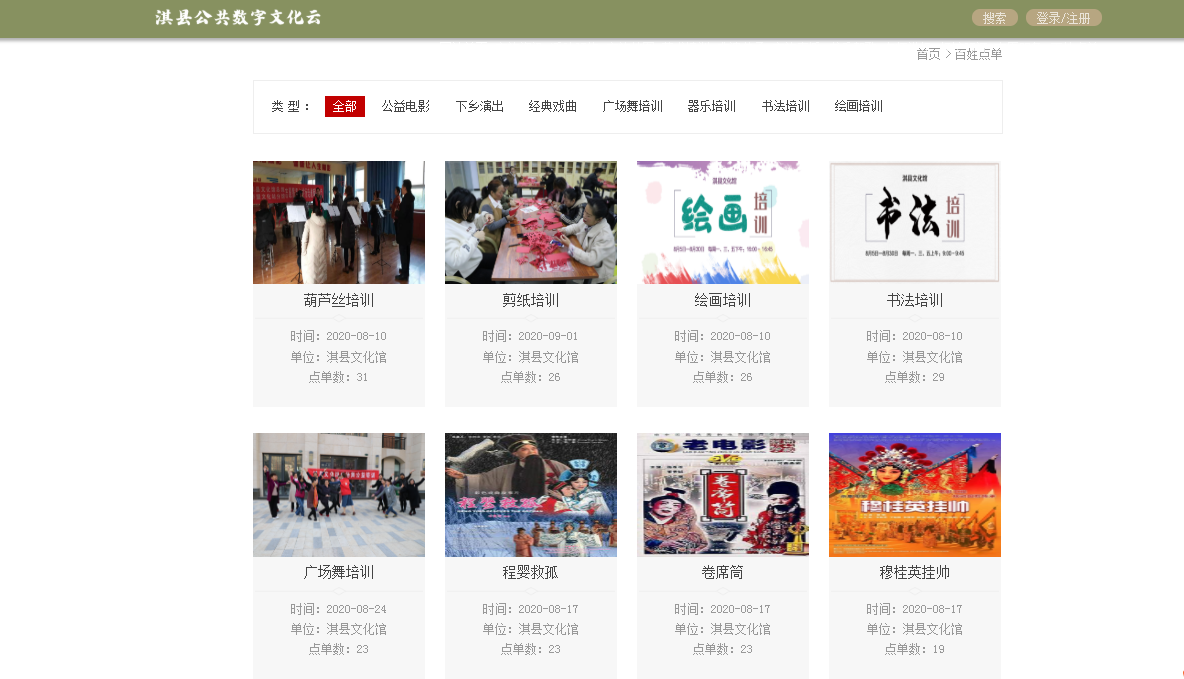Open the 卷席筒 poster thumbnail

(x=723, y=495)
